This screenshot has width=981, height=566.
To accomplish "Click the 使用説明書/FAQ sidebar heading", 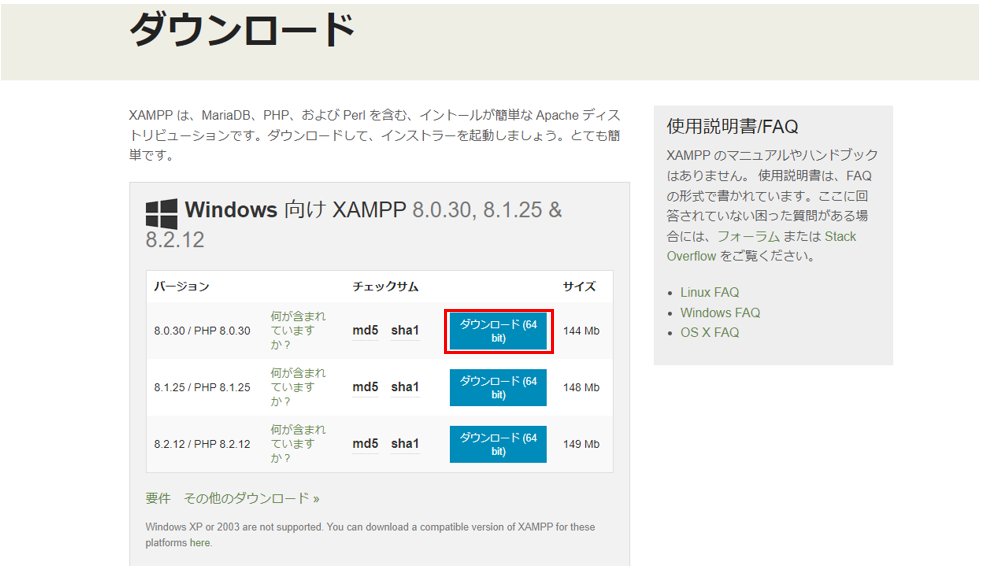I will coord(732,126).
